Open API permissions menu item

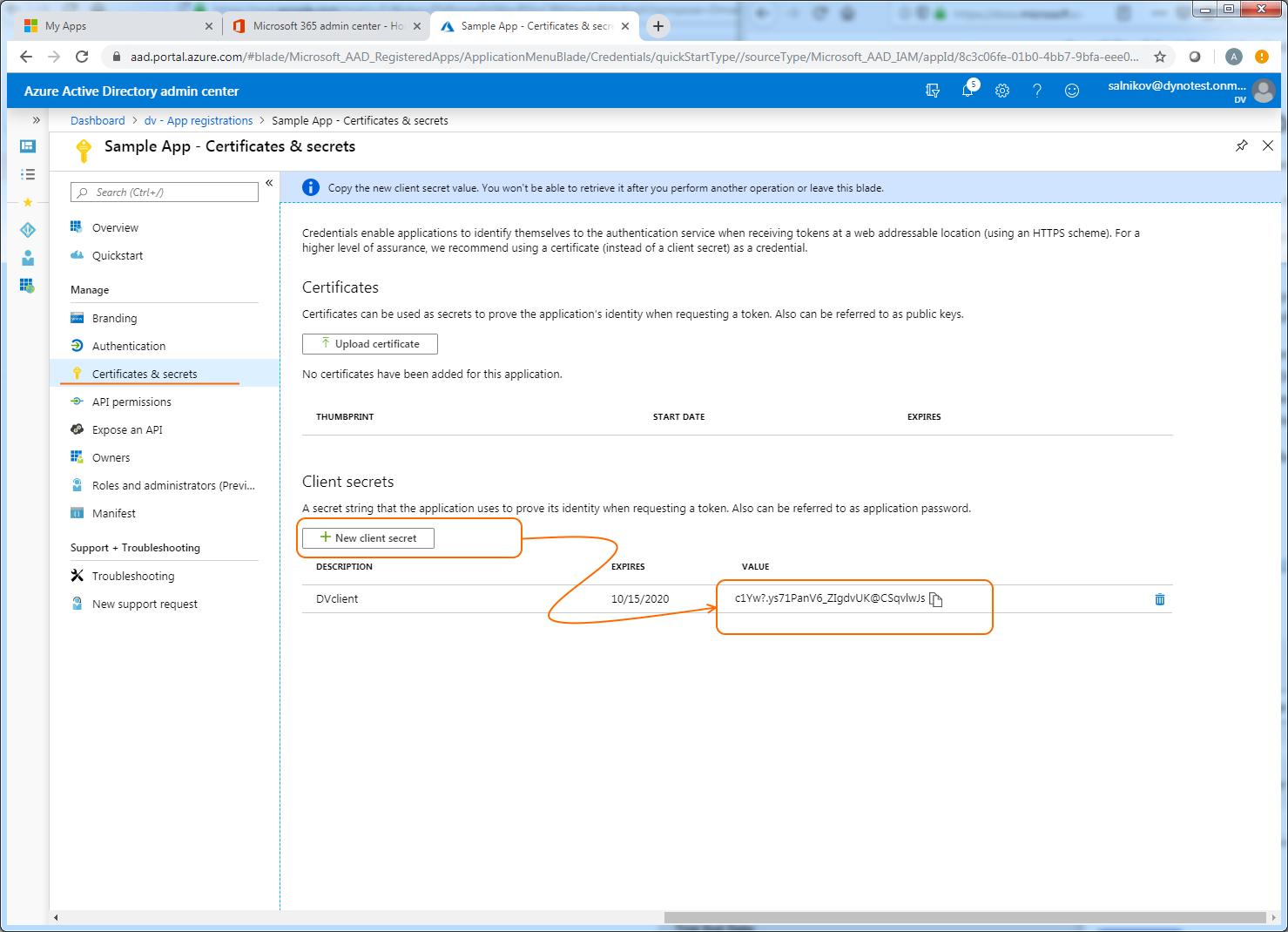click(131, 402)
